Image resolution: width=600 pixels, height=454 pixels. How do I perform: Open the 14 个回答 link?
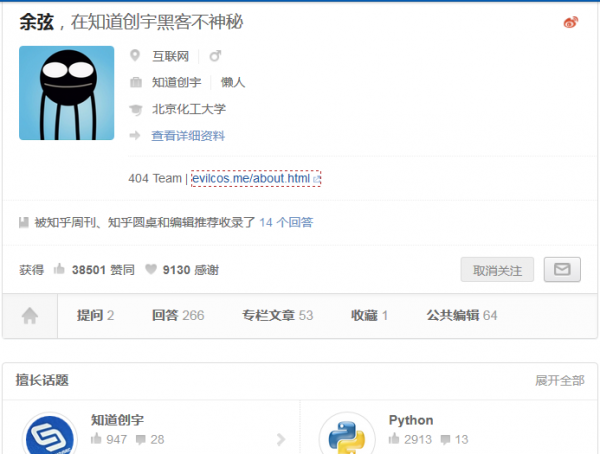[x=286, y=222]
